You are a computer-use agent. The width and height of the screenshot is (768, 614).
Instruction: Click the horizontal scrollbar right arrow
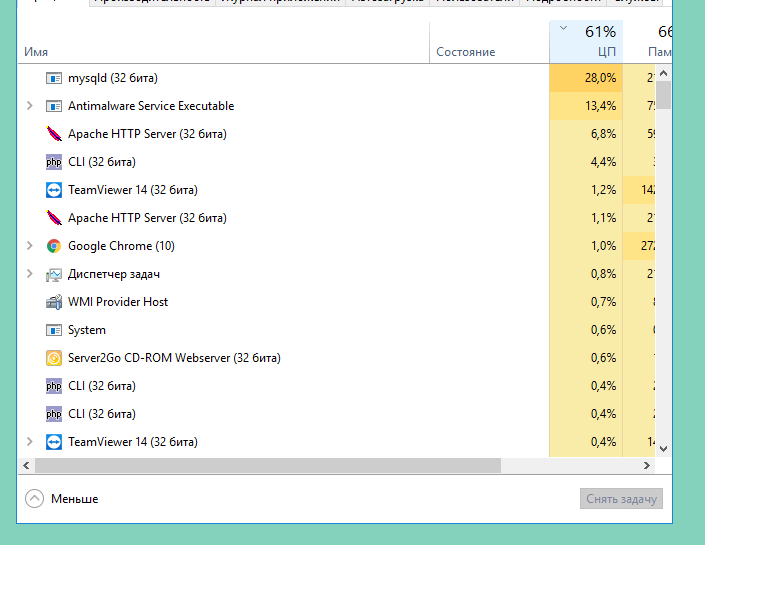click(647, 466)
